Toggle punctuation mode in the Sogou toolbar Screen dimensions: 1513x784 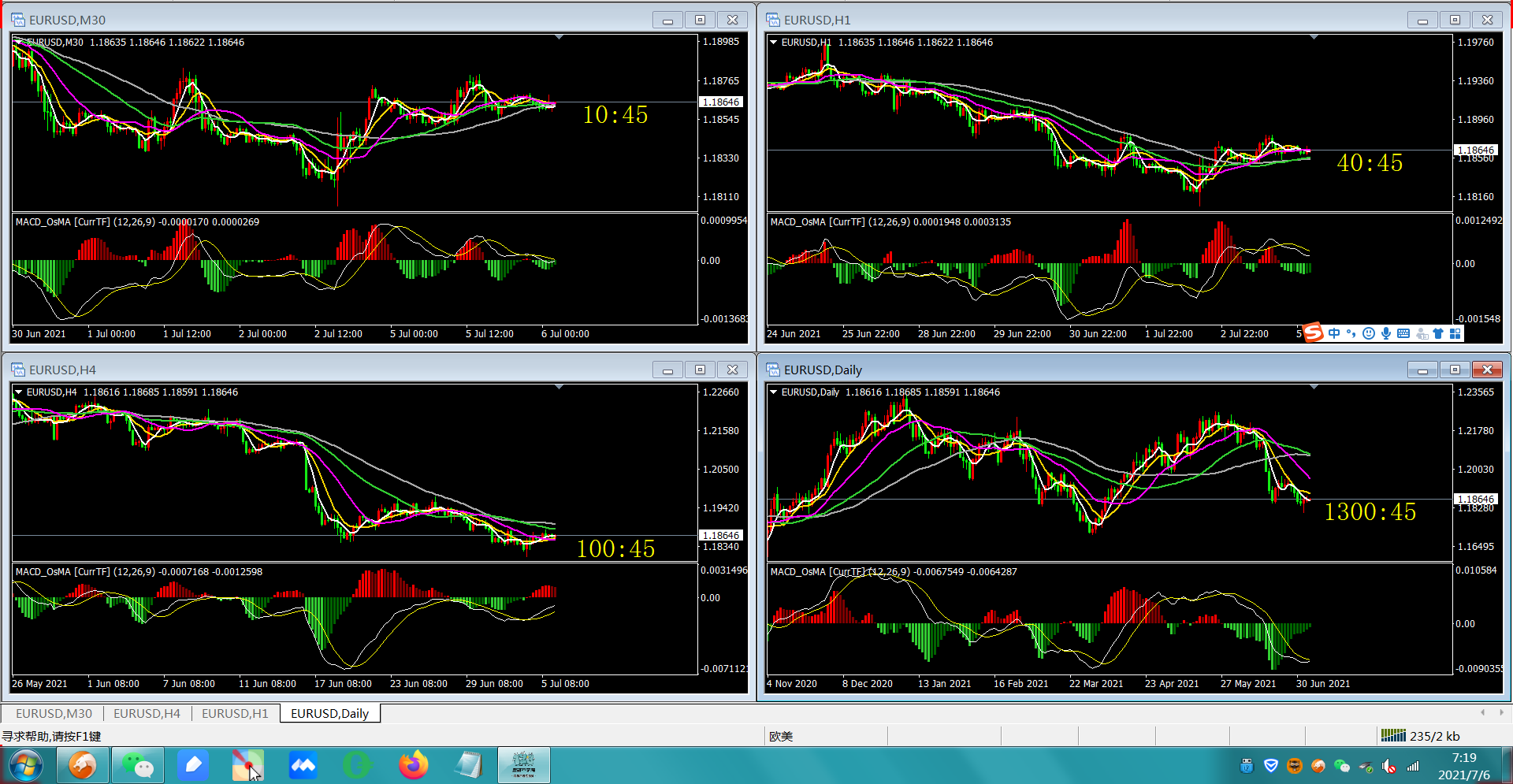[x=1351, y=333]
